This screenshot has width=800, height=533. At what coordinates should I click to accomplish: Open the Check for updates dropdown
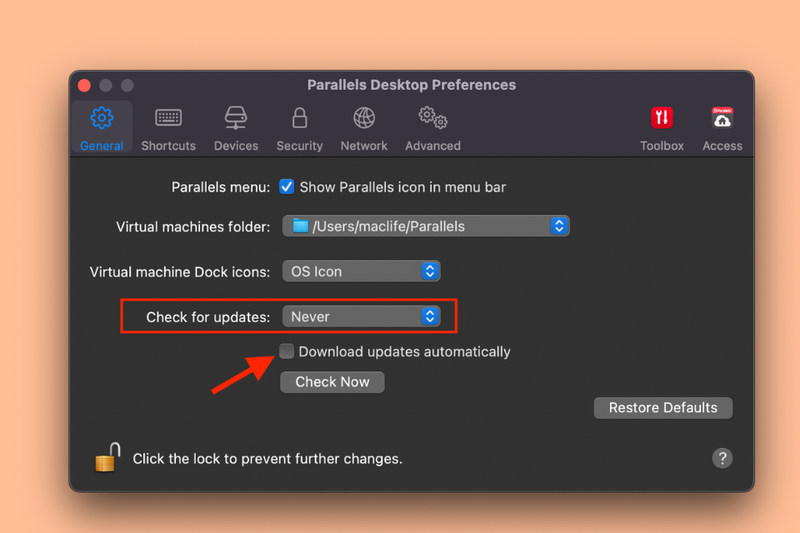pos(361,317)
